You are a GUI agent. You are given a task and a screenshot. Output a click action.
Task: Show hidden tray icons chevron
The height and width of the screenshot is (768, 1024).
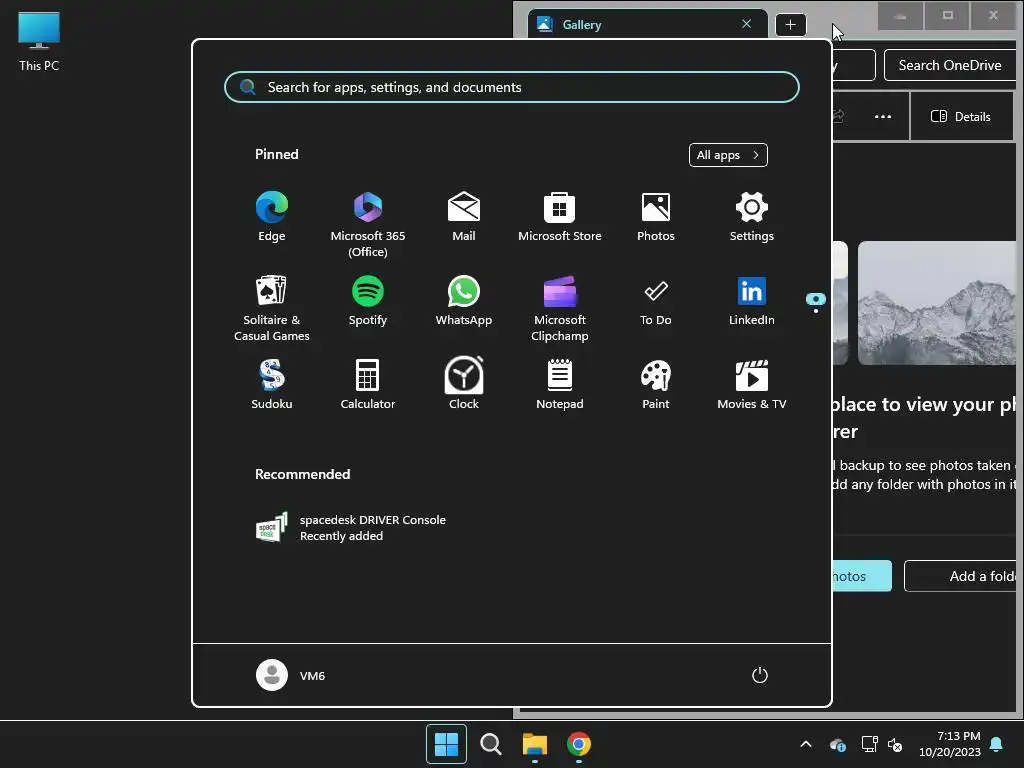coord(806,744)
